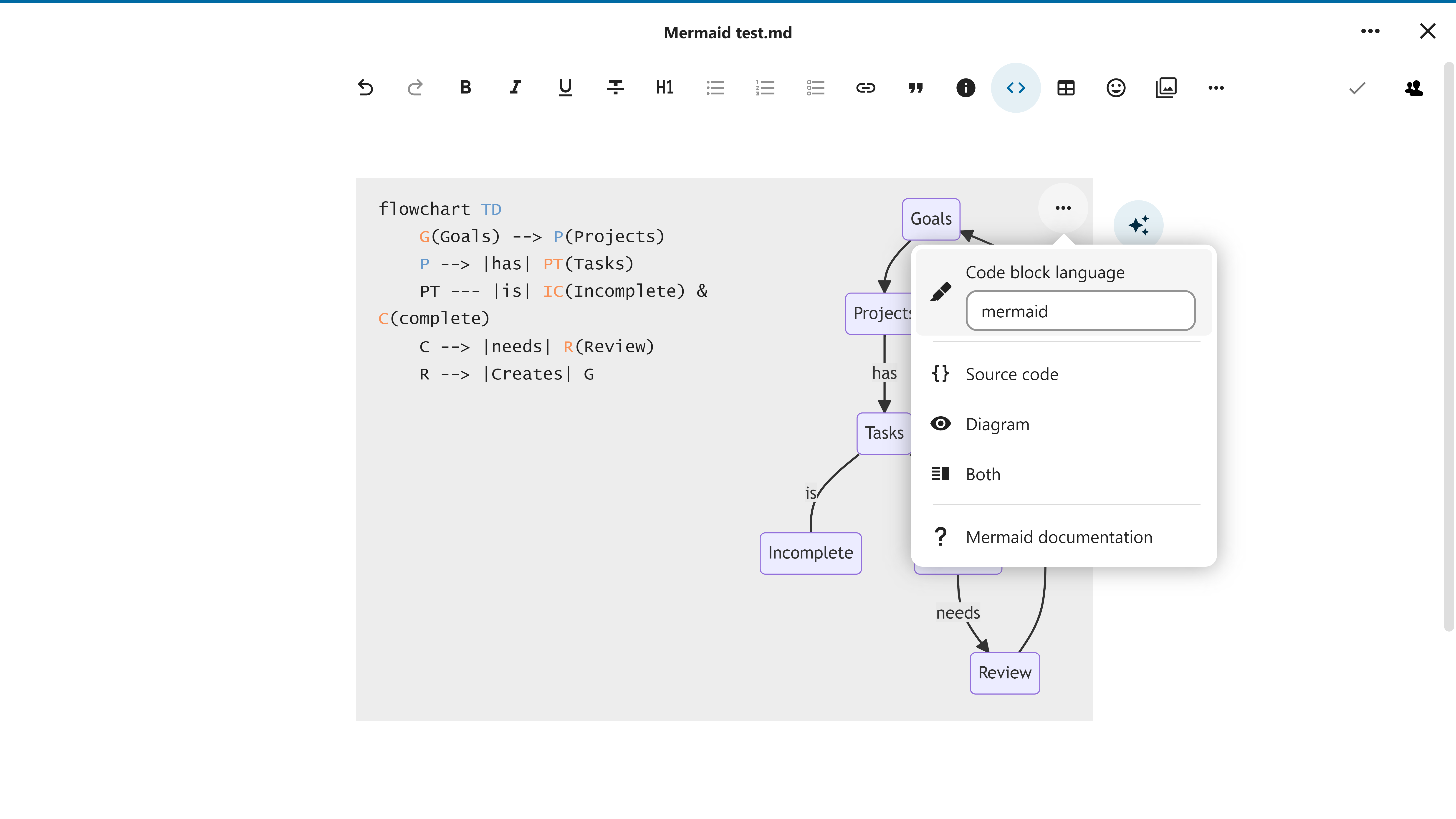Click the Review node in diagram

point(1004,673)
